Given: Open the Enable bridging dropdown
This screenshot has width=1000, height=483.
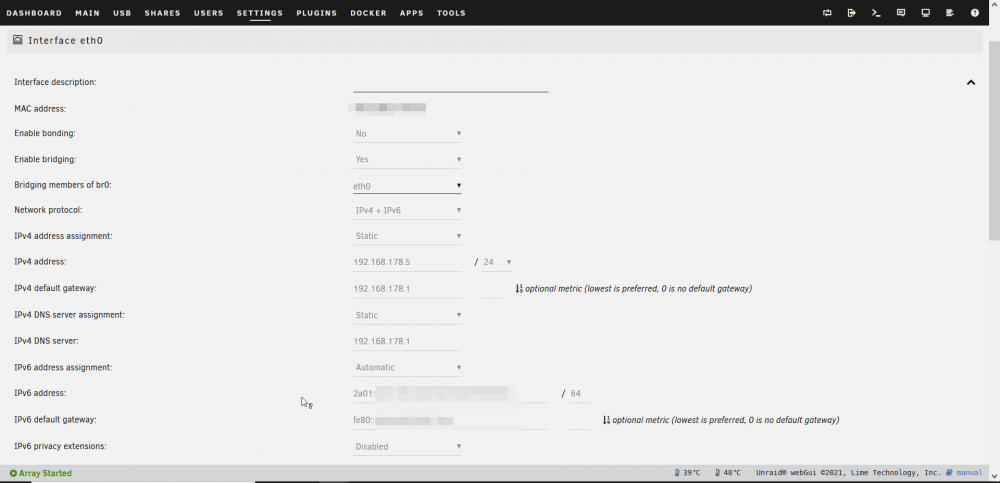Looking at the screenshot, I should coord(407,159).
